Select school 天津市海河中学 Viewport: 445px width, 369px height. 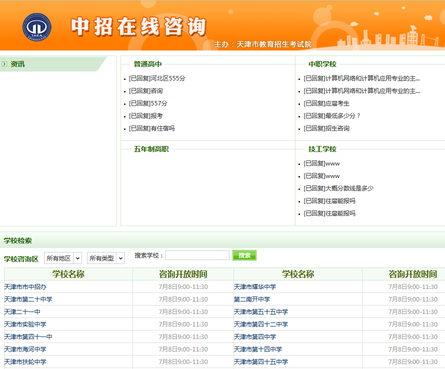25,349
